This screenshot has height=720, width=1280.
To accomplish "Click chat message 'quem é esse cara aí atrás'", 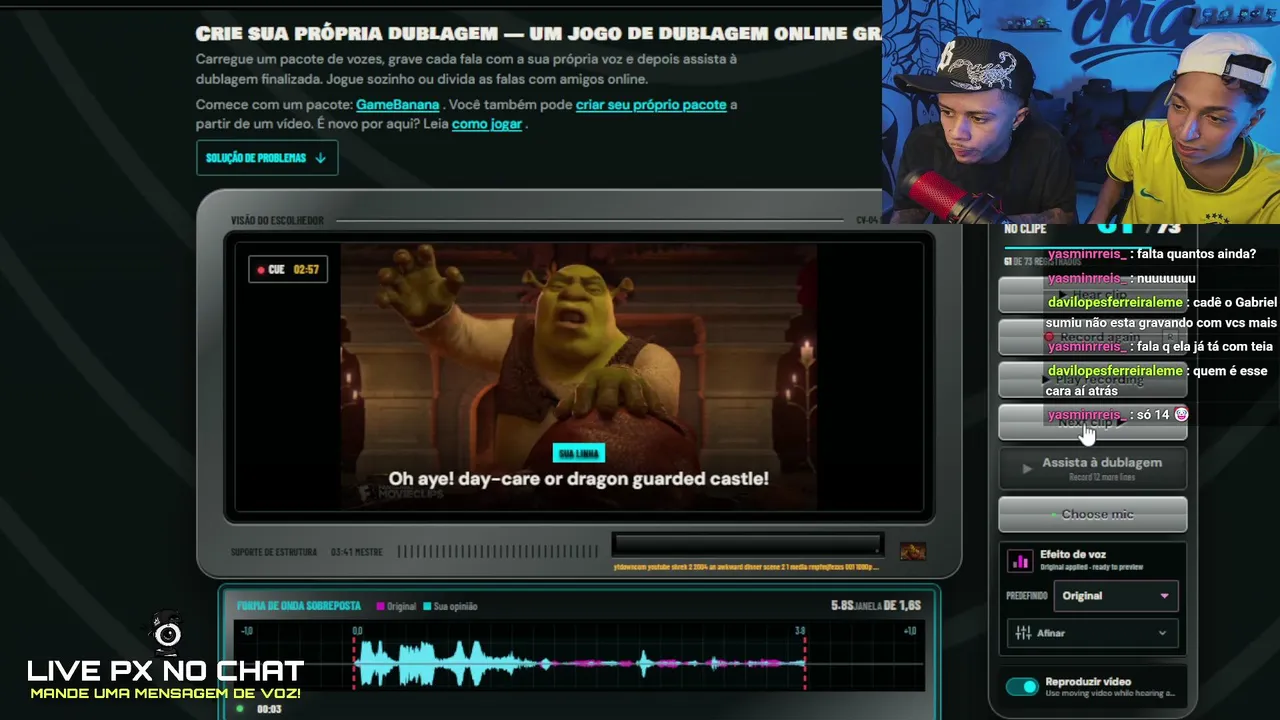I will (x=1157, y=381).
